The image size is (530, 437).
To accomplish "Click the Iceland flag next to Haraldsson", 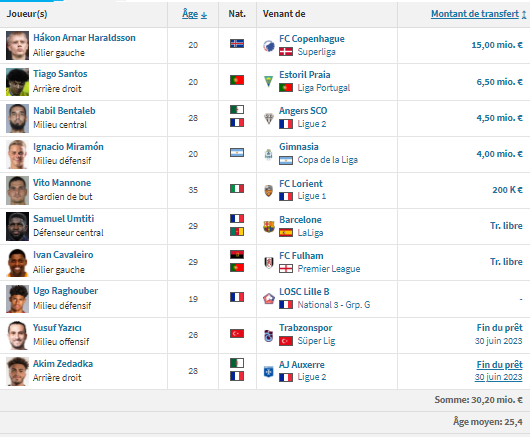I will (x=237, y=44).
